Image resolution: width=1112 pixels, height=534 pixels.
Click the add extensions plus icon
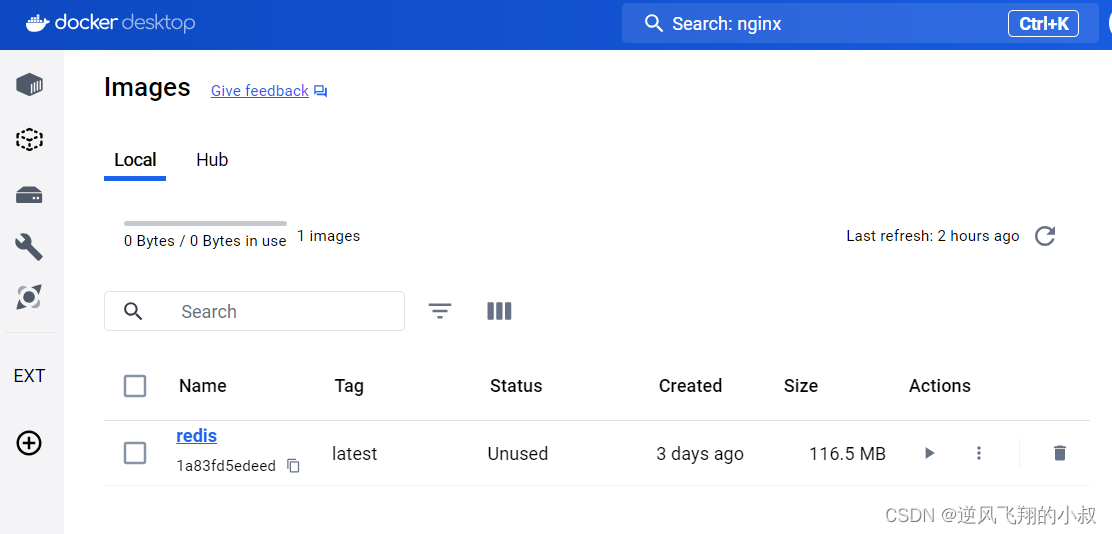(x=29, y=443)
